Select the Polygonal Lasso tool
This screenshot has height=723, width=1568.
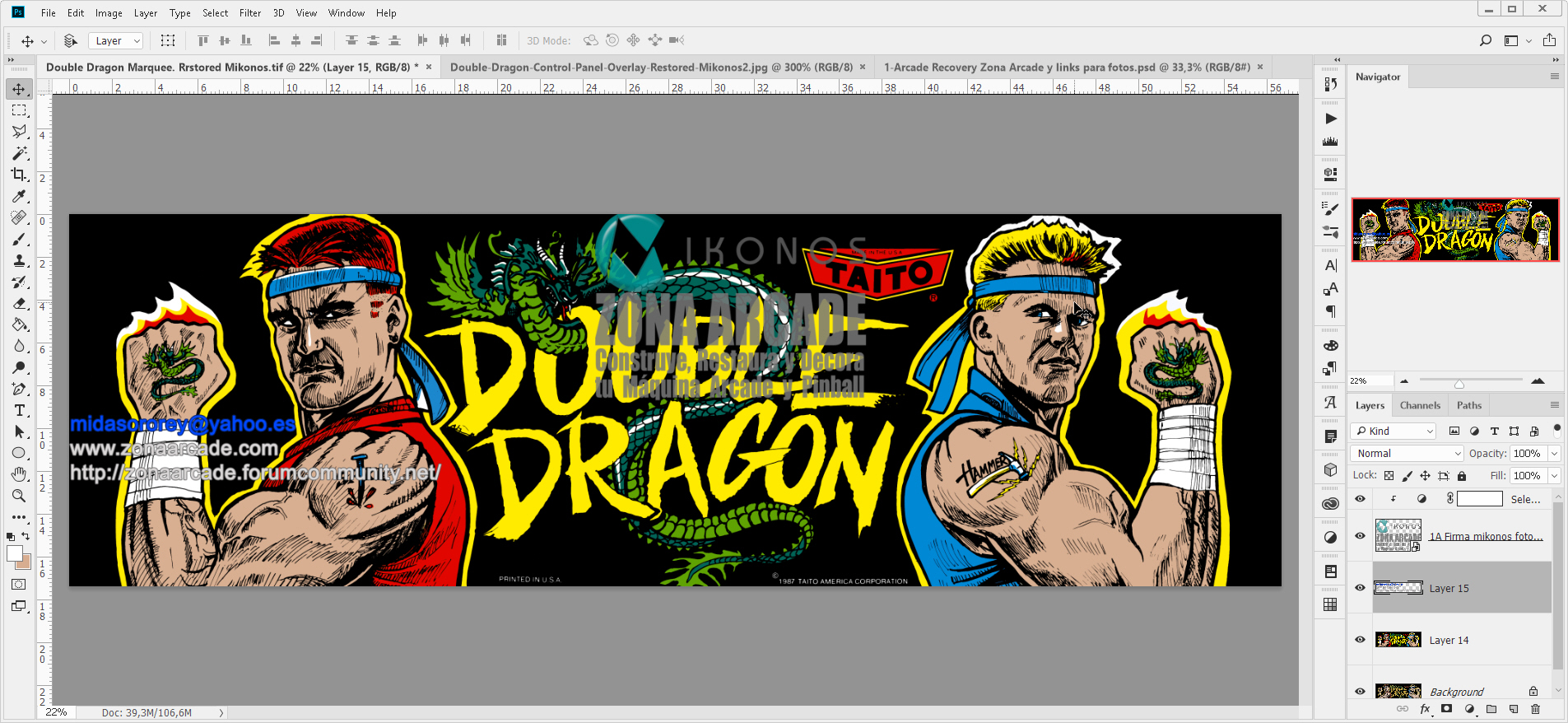coord(19,132)
